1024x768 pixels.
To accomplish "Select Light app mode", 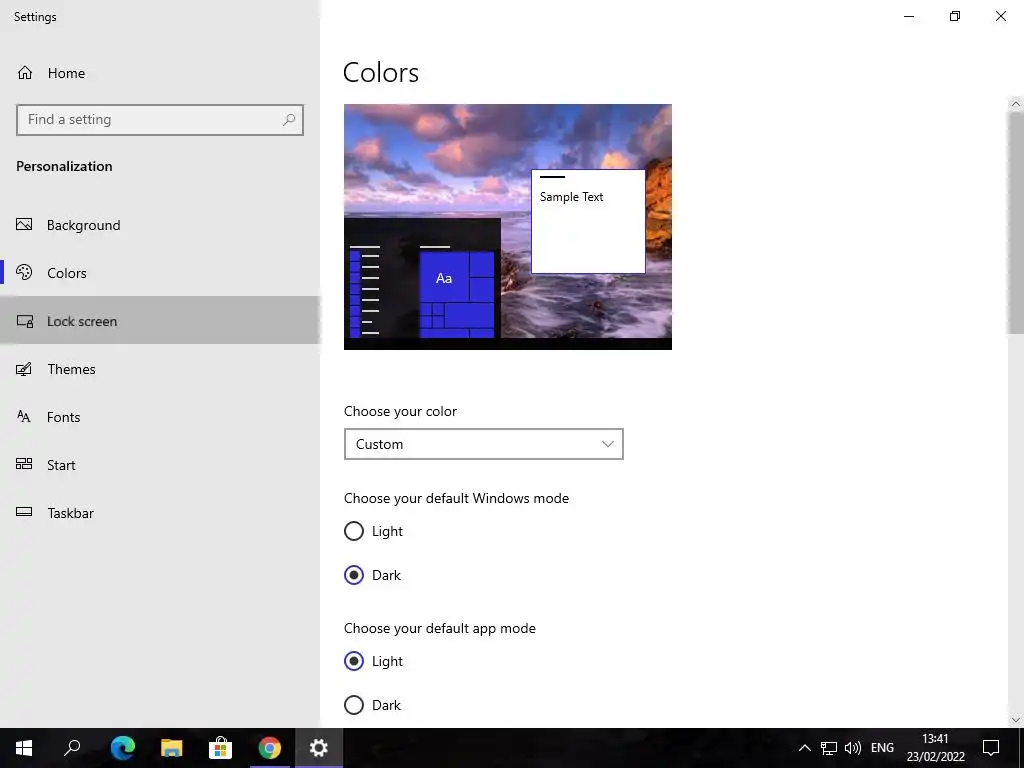I will coord(354,661).
